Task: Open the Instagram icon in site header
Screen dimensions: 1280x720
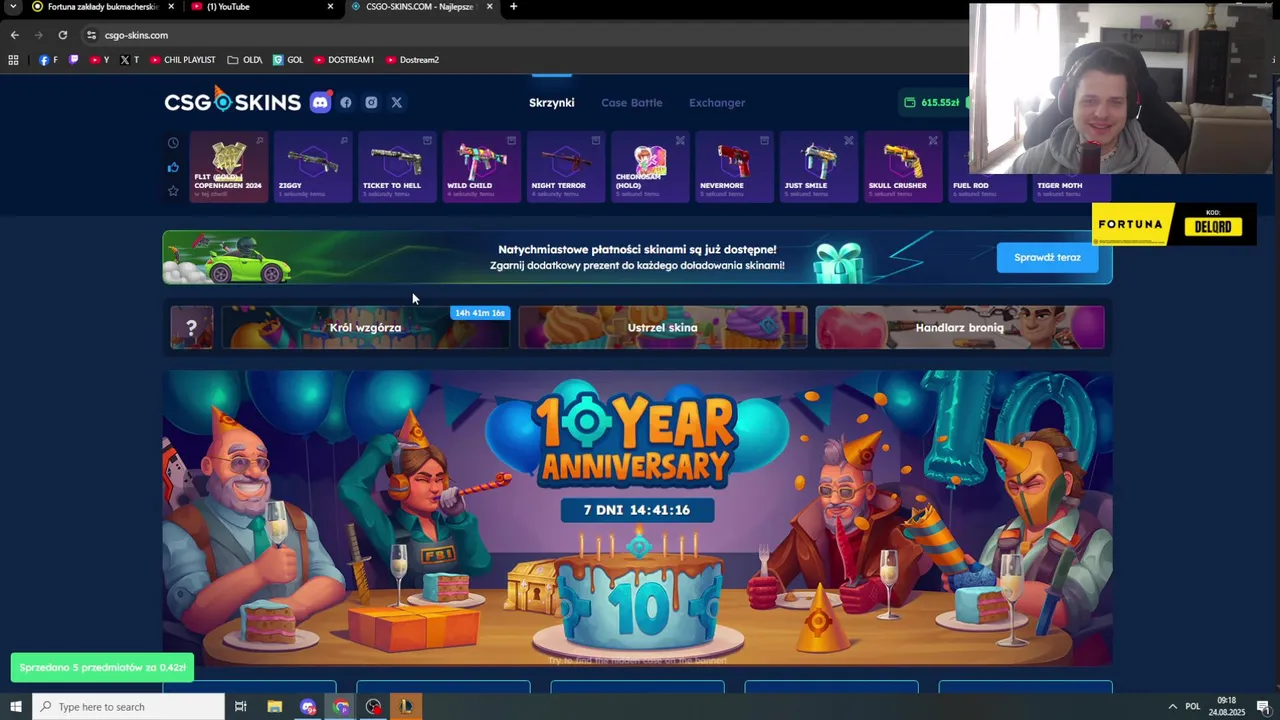Action: 371,102
